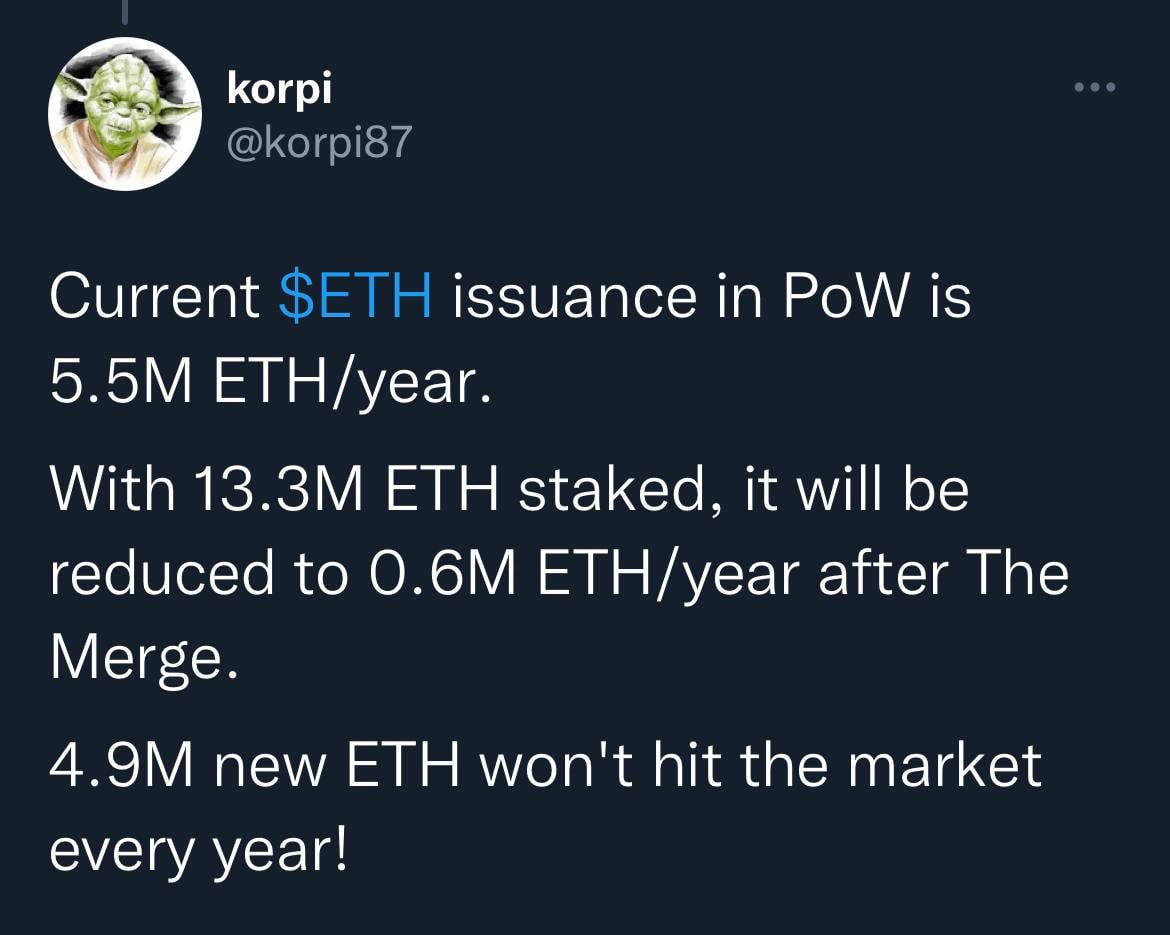1170x935 pixels.
Task: Click the korpi display name
Action: coord(279,90)
